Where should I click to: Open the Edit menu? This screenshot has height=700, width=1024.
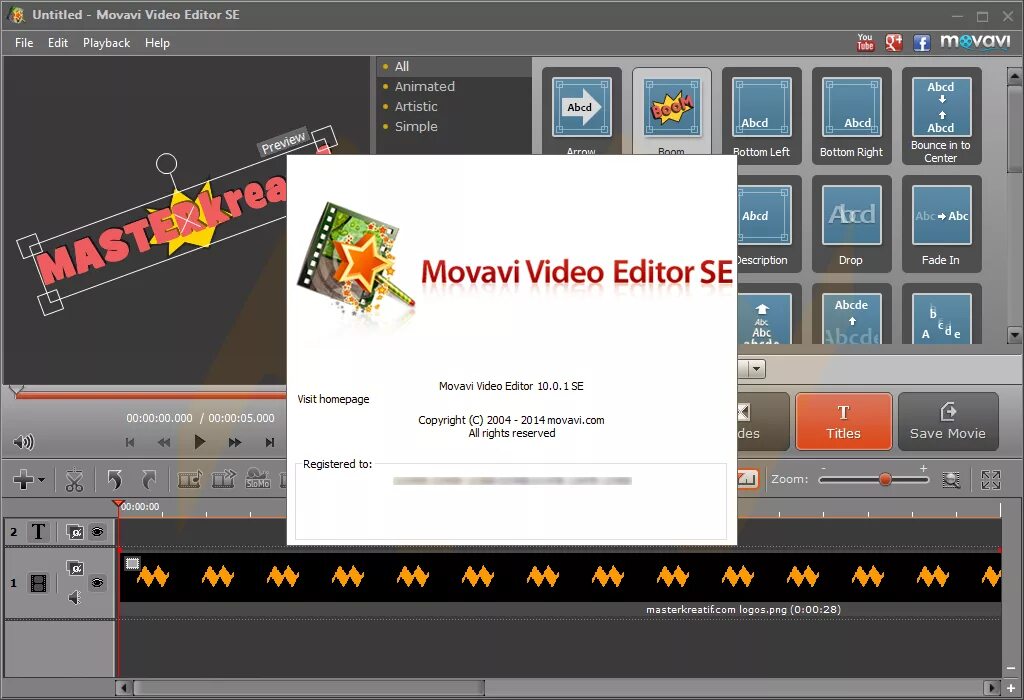pyautogui.click(x=57, y=43)
